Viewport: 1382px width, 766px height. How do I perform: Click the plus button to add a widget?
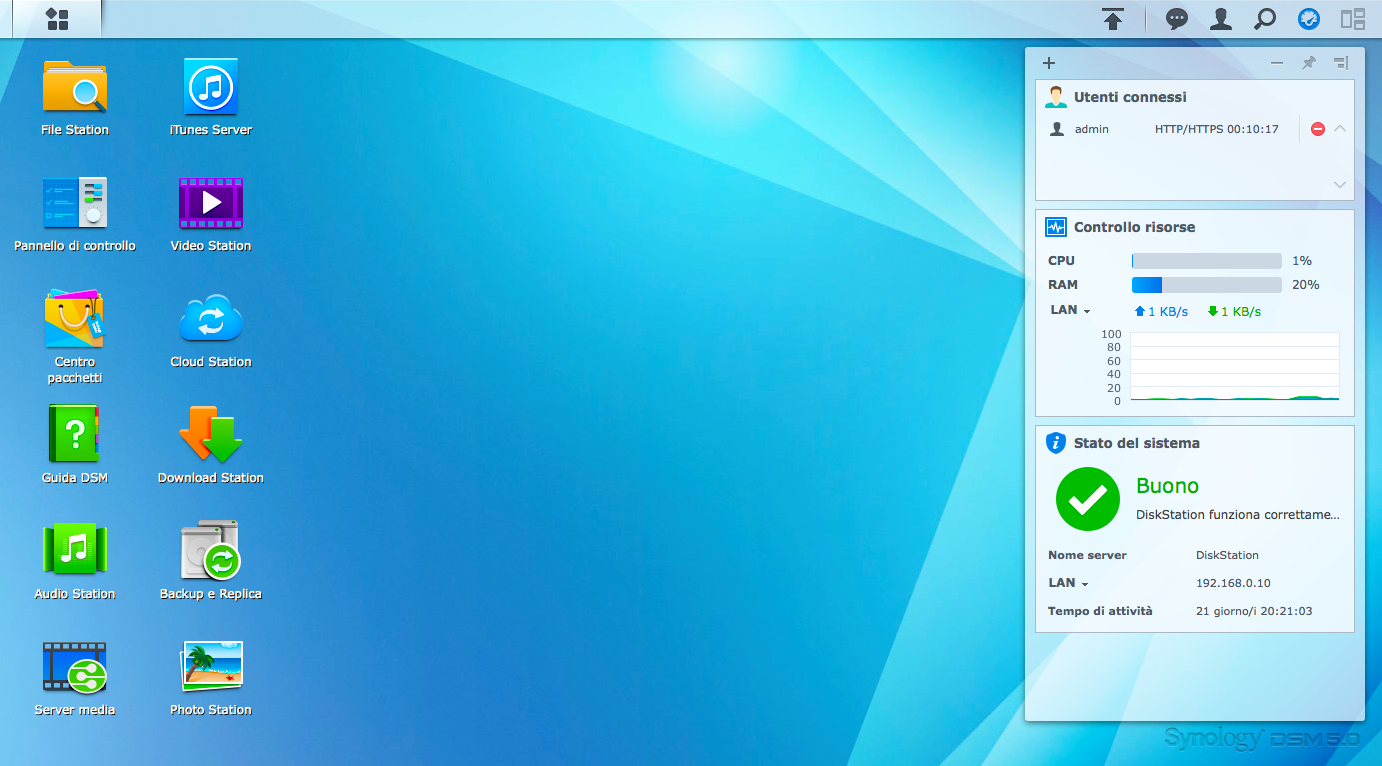(x=1049, y=63)
